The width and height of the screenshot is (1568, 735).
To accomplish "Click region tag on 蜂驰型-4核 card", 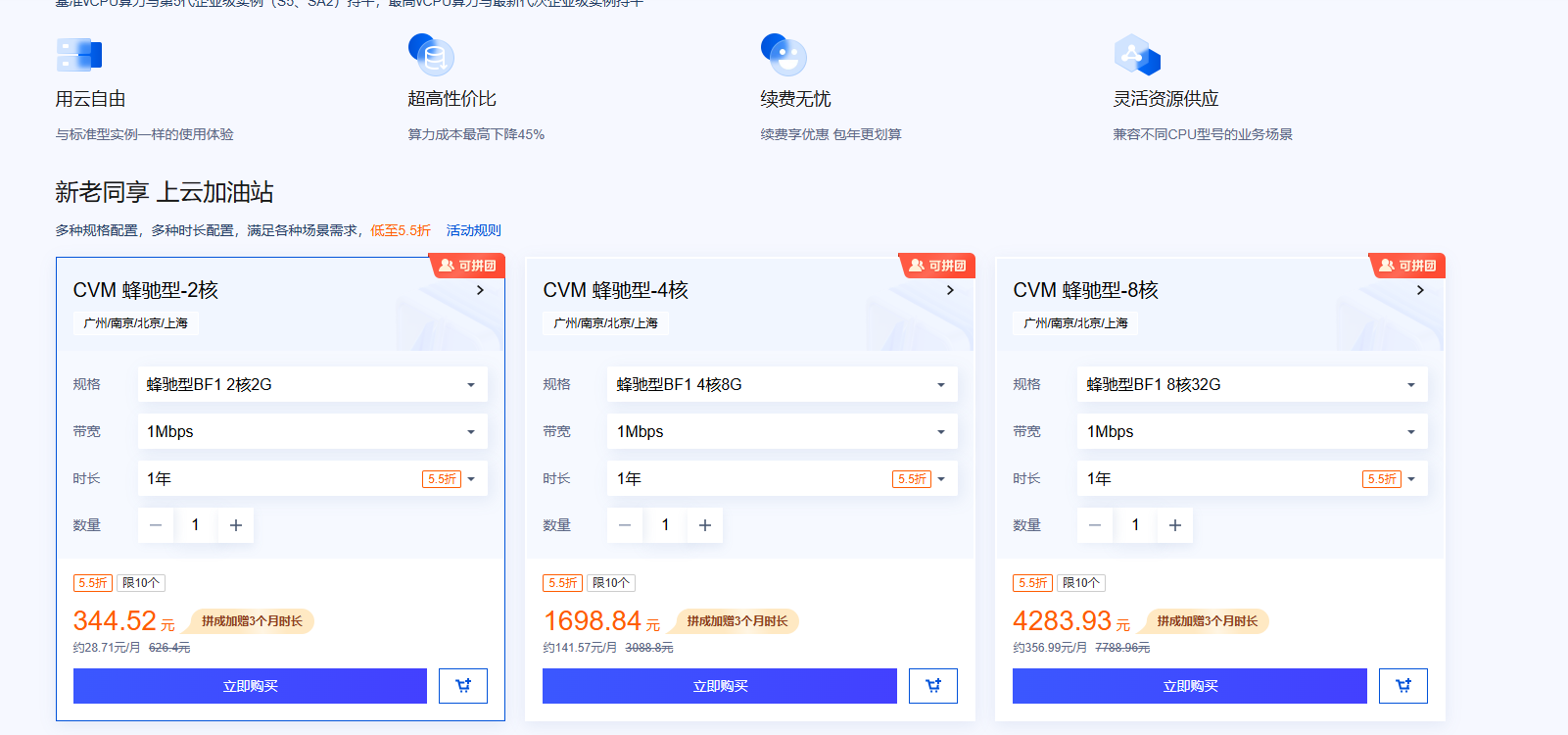I will point(606,322).
